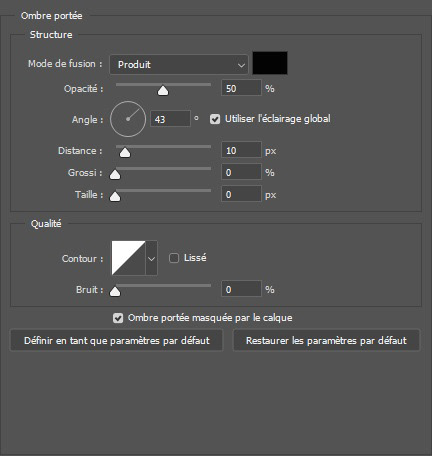Click the Distance value field
432x456 pixels.
tap(241, 150)
